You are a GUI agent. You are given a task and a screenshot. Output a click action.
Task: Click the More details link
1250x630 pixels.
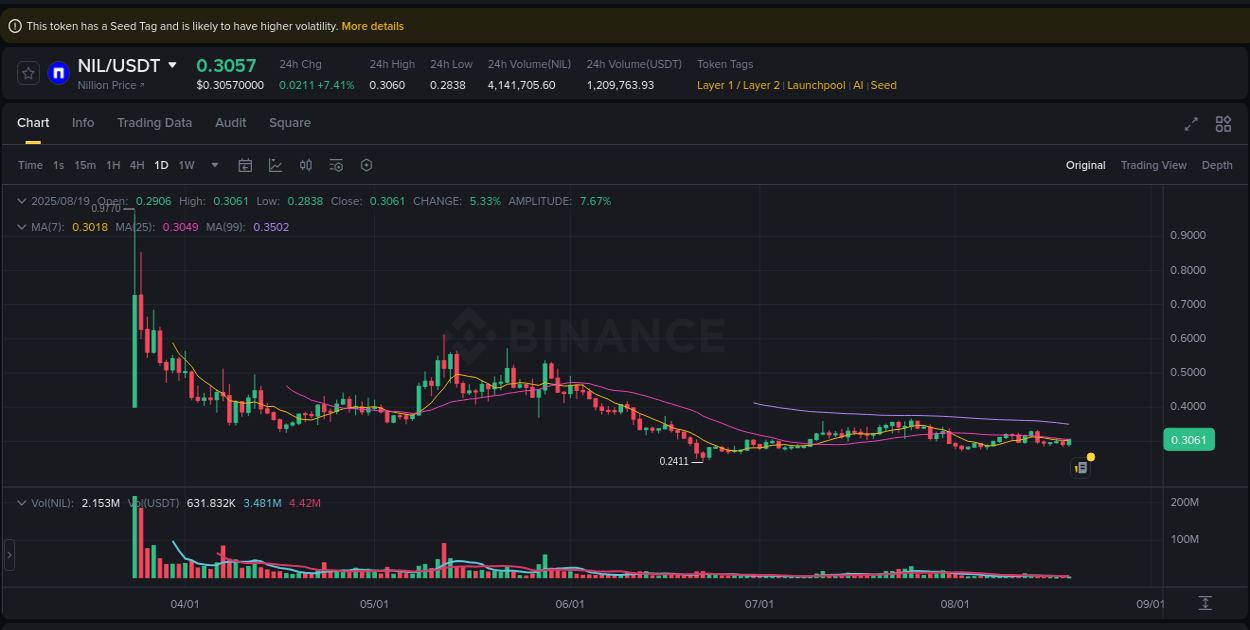coord(372,25)
